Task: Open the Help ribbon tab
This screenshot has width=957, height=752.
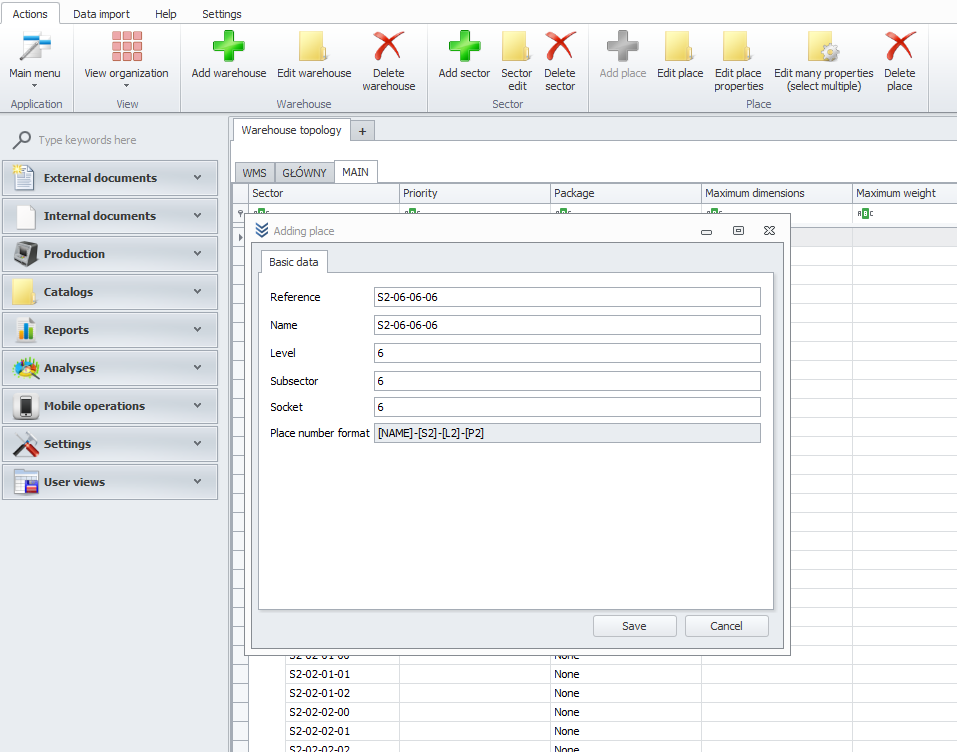Action: point(165,14)
